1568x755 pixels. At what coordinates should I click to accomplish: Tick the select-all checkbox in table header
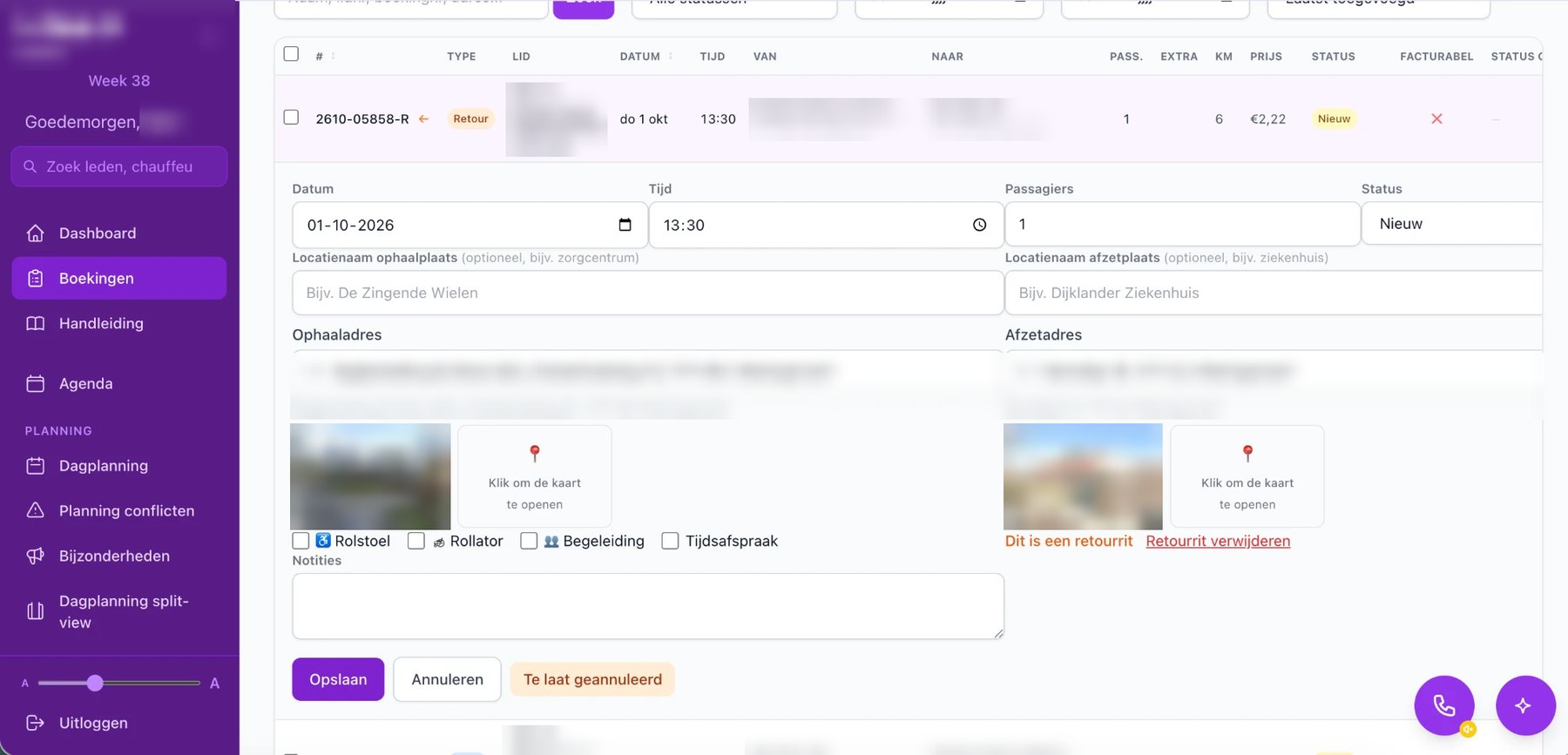291,54
